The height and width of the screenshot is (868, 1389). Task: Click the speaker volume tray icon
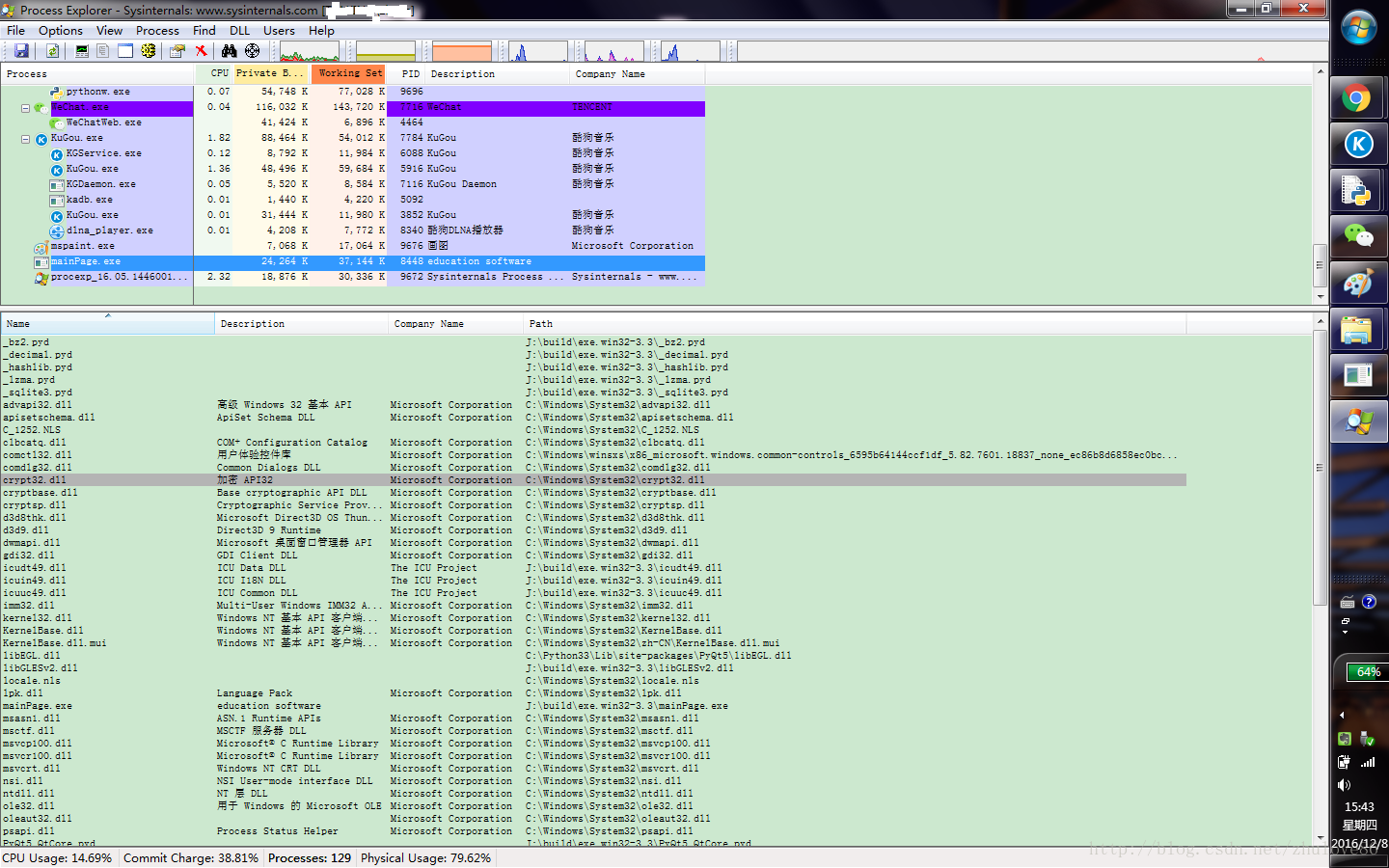tap(1344, 786)
